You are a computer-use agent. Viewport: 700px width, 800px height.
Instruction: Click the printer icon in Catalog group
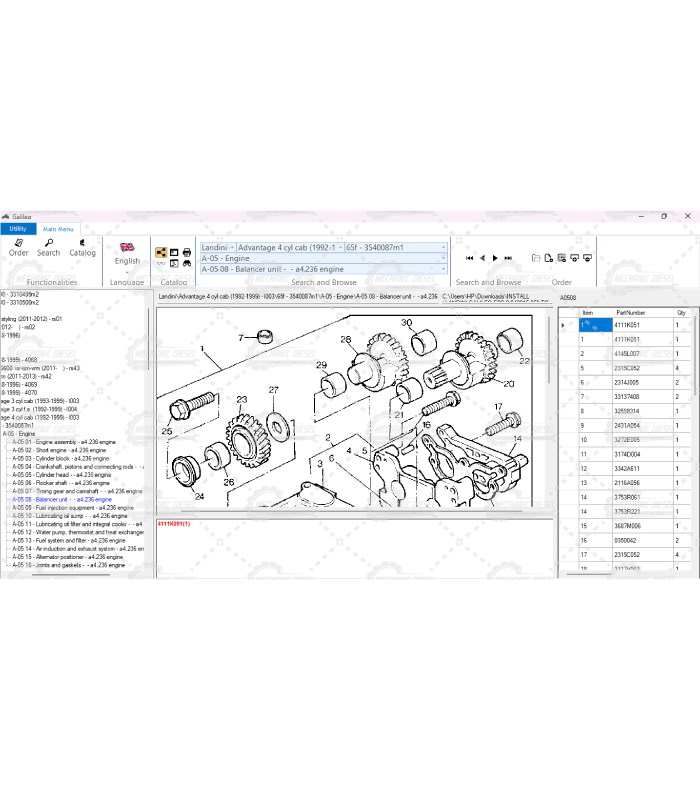click(187, 252)
